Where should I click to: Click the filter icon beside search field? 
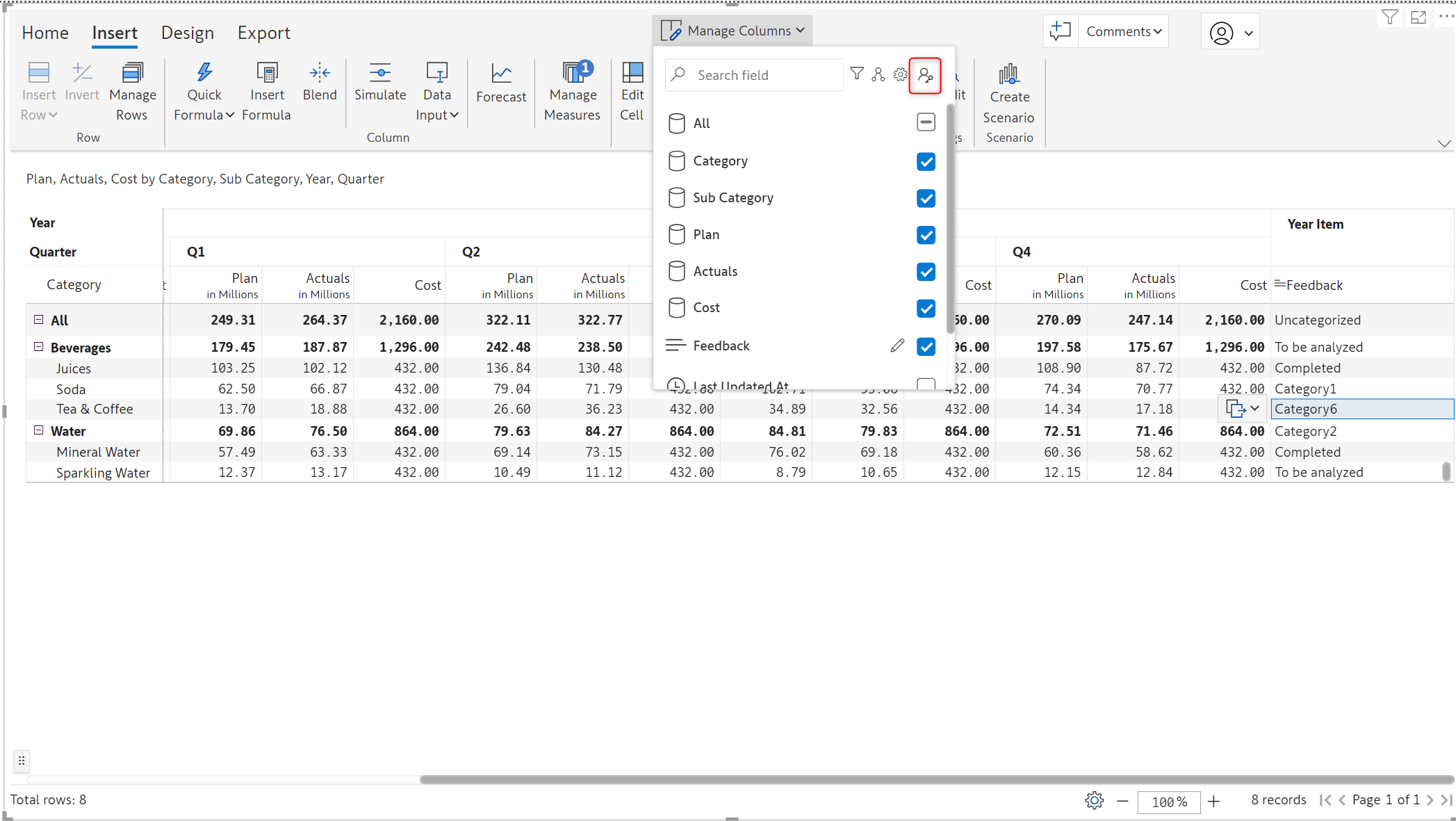pyautogui.click(x=857, y=74)
